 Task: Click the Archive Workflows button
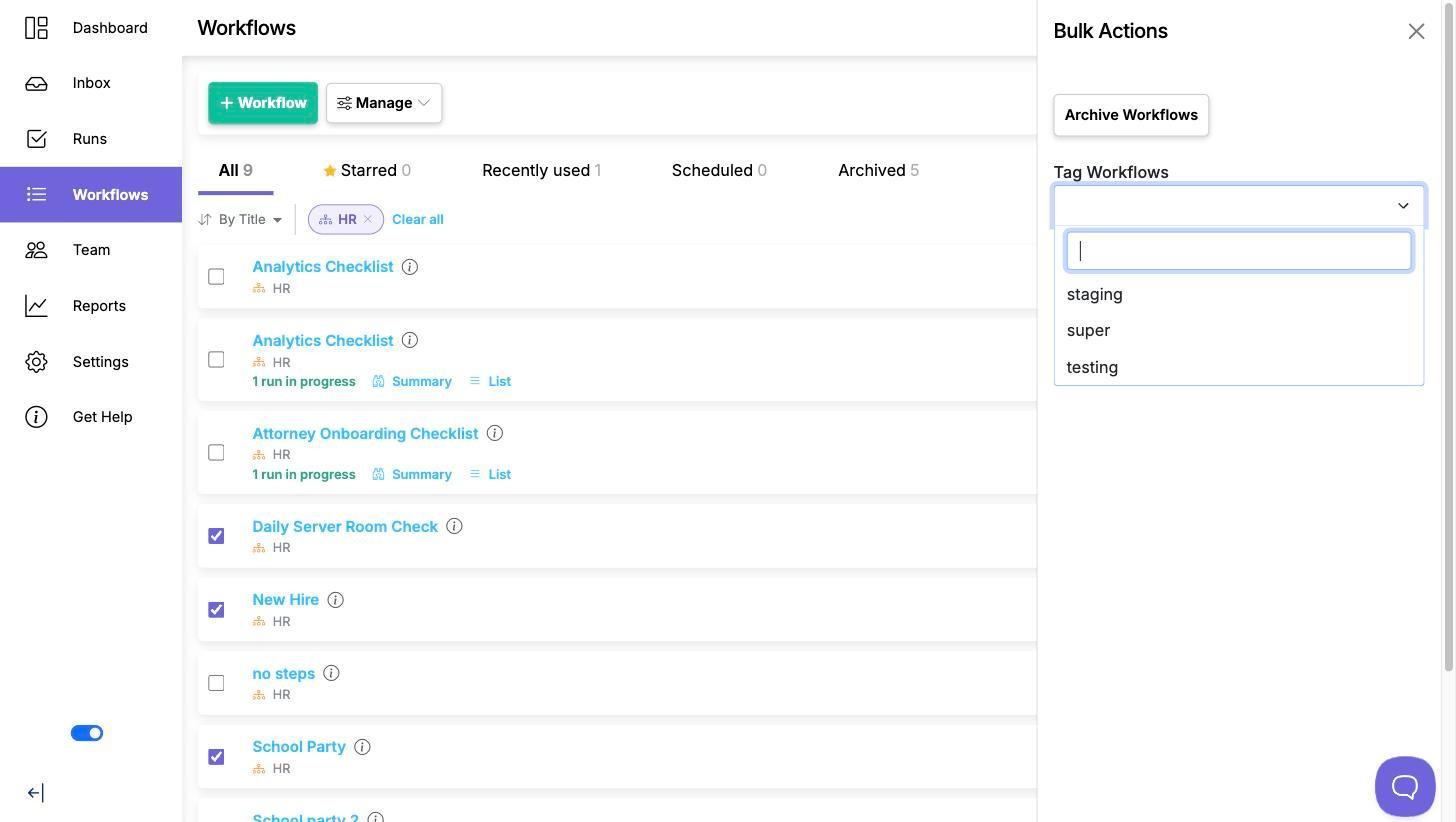1131,115
